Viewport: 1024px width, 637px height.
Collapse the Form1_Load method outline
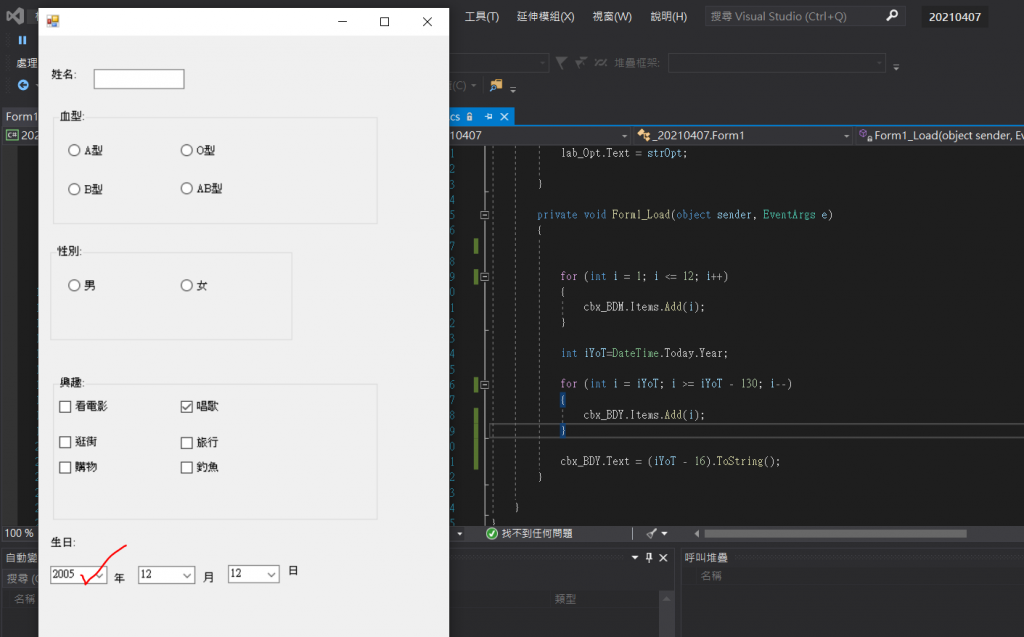coord(485,215)
